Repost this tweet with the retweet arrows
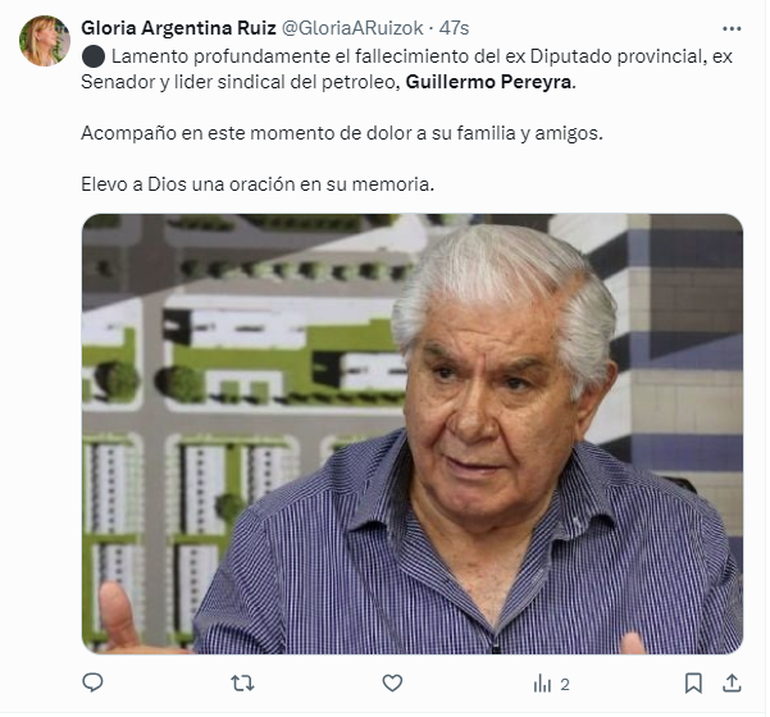The height and width of the screenshot is (717, 770). 243,683
